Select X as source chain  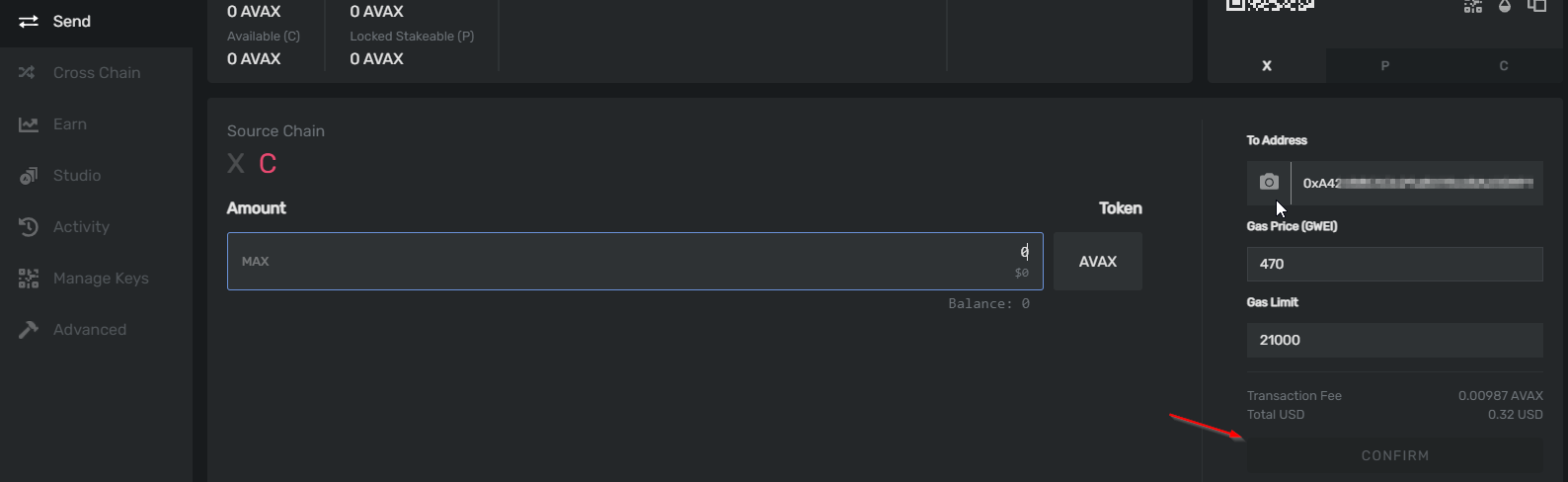click(236, 164)
